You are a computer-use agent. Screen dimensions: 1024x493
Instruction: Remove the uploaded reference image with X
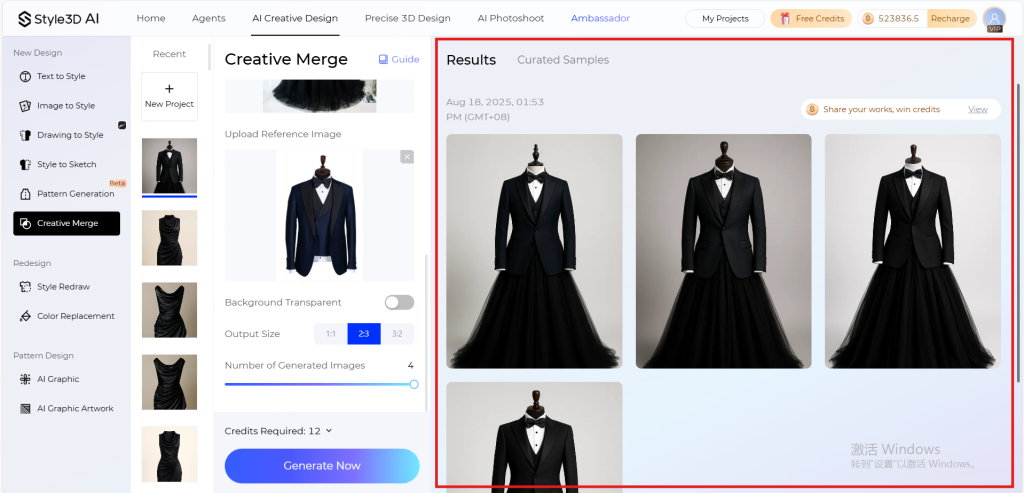tap(407, 157)
